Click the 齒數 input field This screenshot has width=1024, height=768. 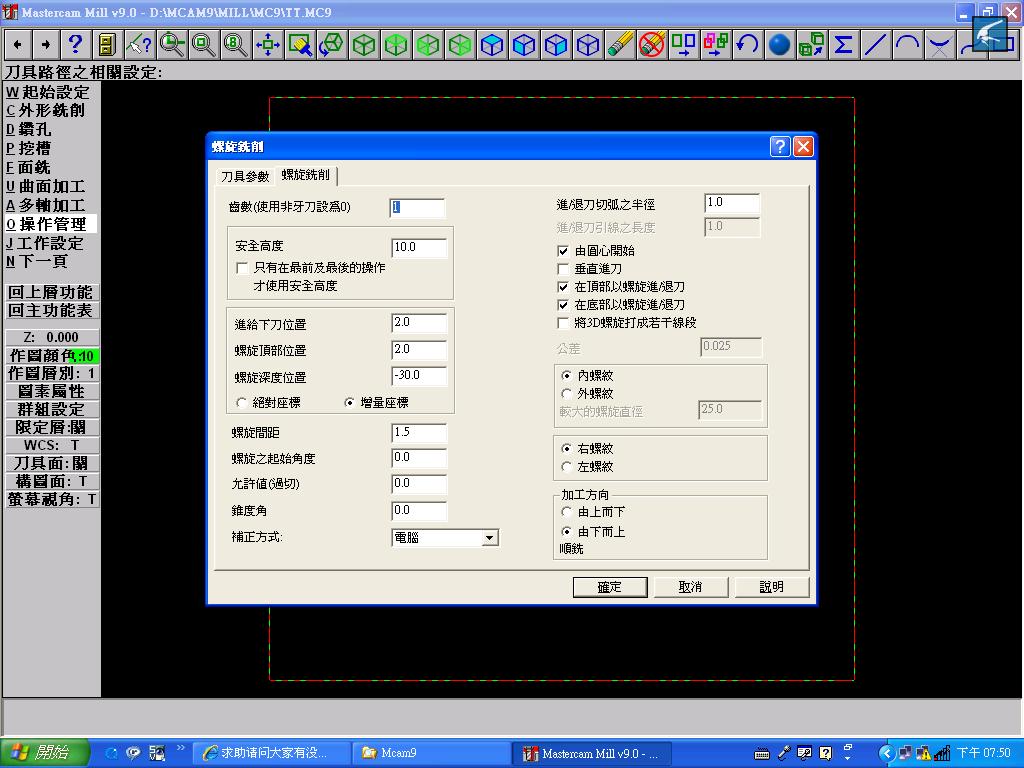[417, 208]
